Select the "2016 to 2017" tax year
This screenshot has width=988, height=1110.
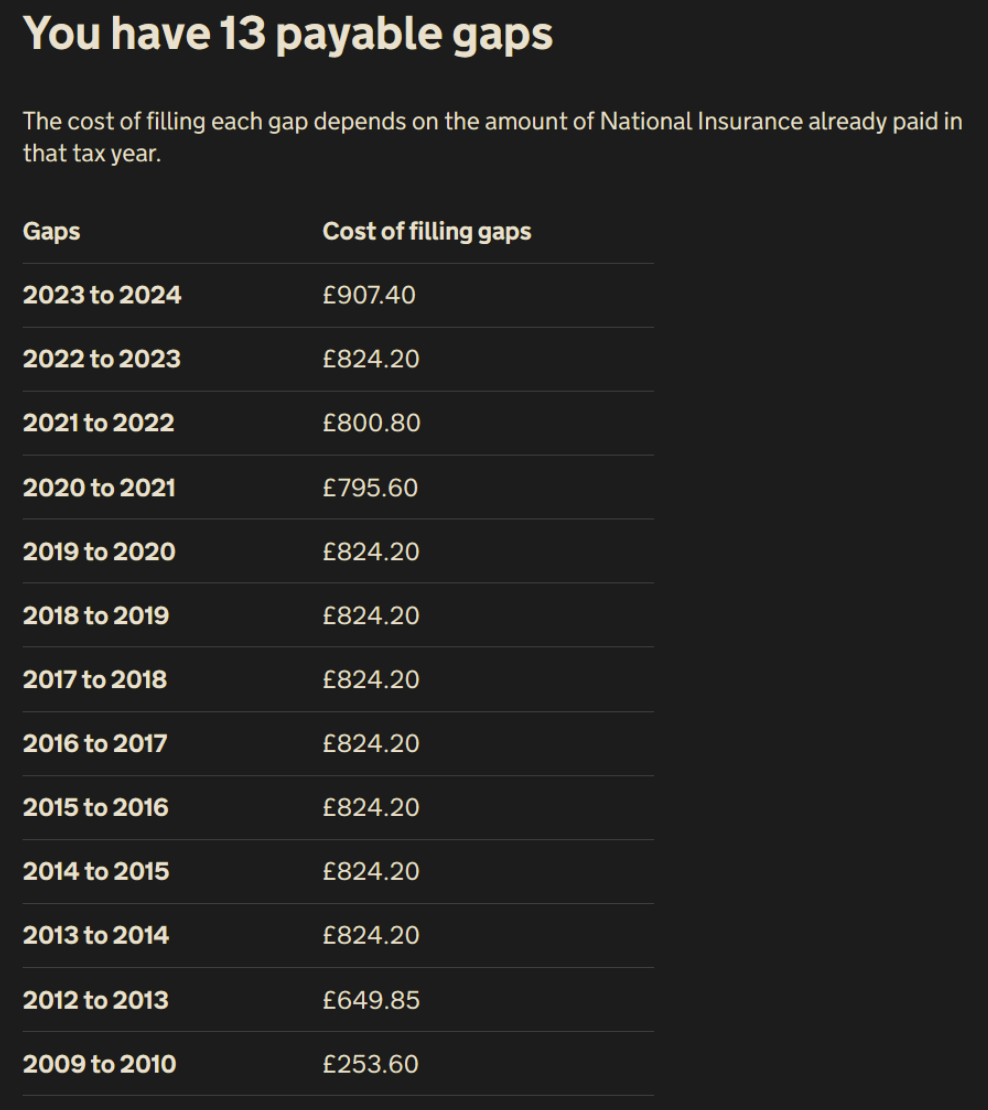pos(95,744)
